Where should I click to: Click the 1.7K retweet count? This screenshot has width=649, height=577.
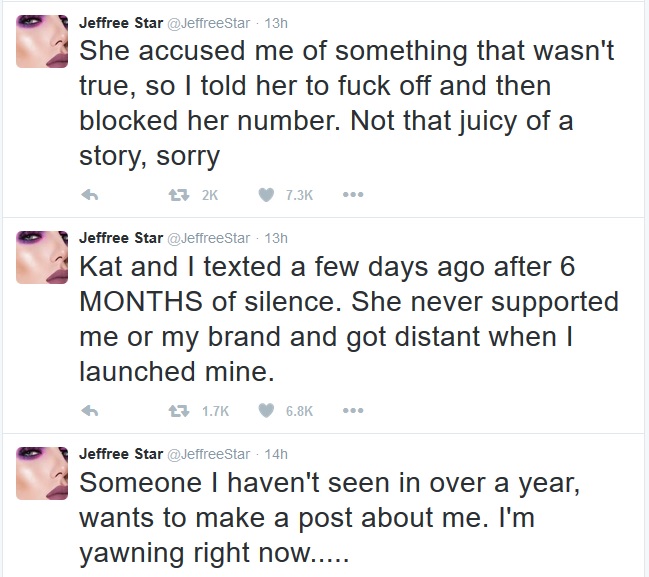point(215,410)
